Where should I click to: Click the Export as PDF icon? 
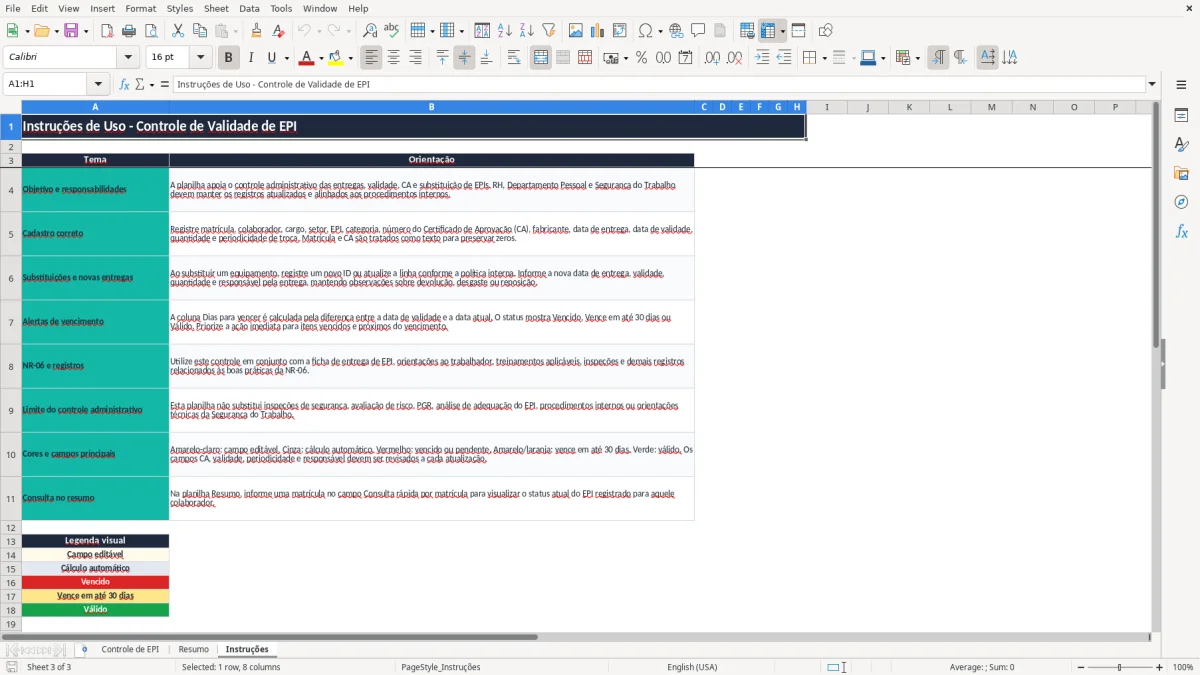click(x=107, y=31)
